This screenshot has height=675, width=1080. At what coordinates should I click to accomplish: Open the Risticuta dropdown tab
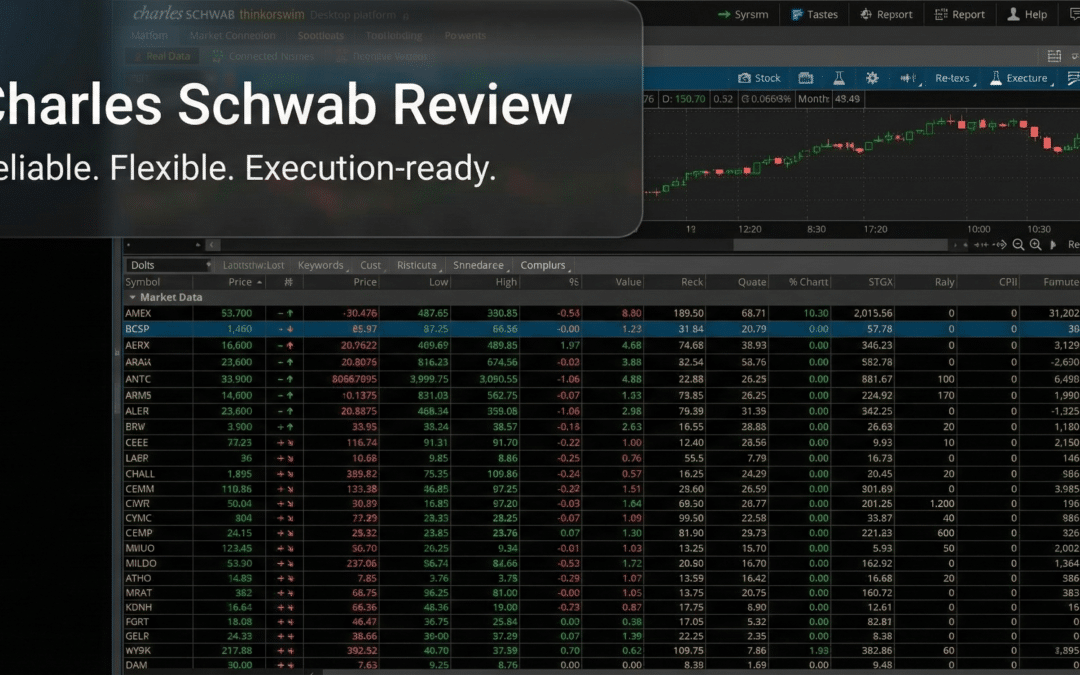pos(419,265)
